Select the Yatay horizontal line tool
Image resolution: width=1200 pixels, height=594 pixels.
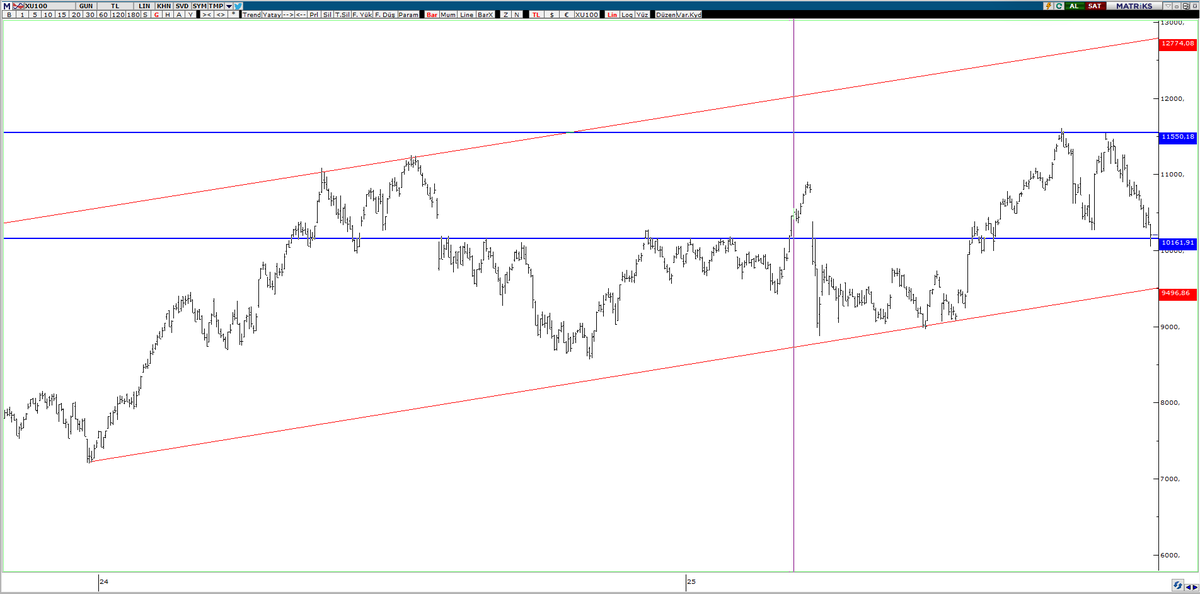point(272,15)
